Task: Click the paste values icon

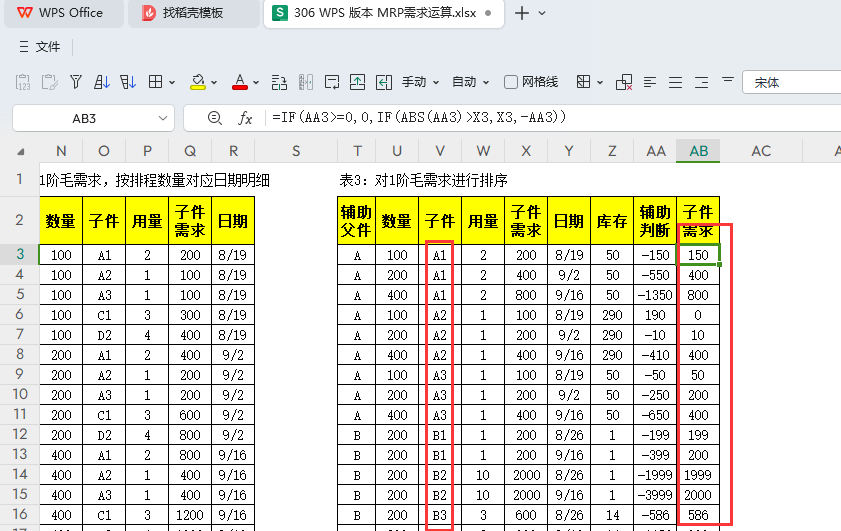Action: tap(23, 82)
